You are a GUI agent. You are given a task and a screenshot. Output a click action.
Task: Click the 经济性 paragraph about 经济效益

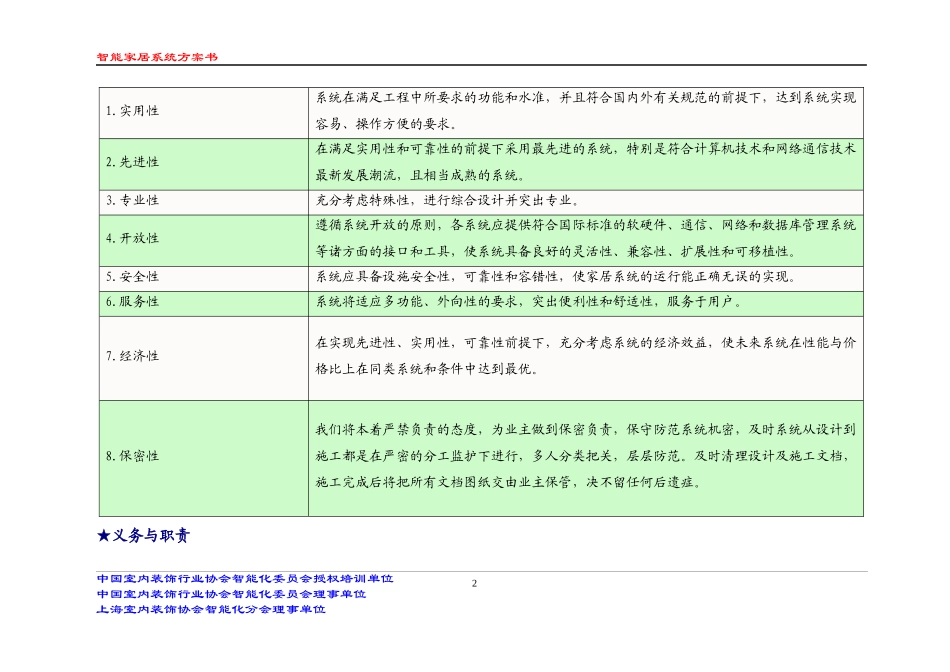pyautogui.click(x=585, y=356)
